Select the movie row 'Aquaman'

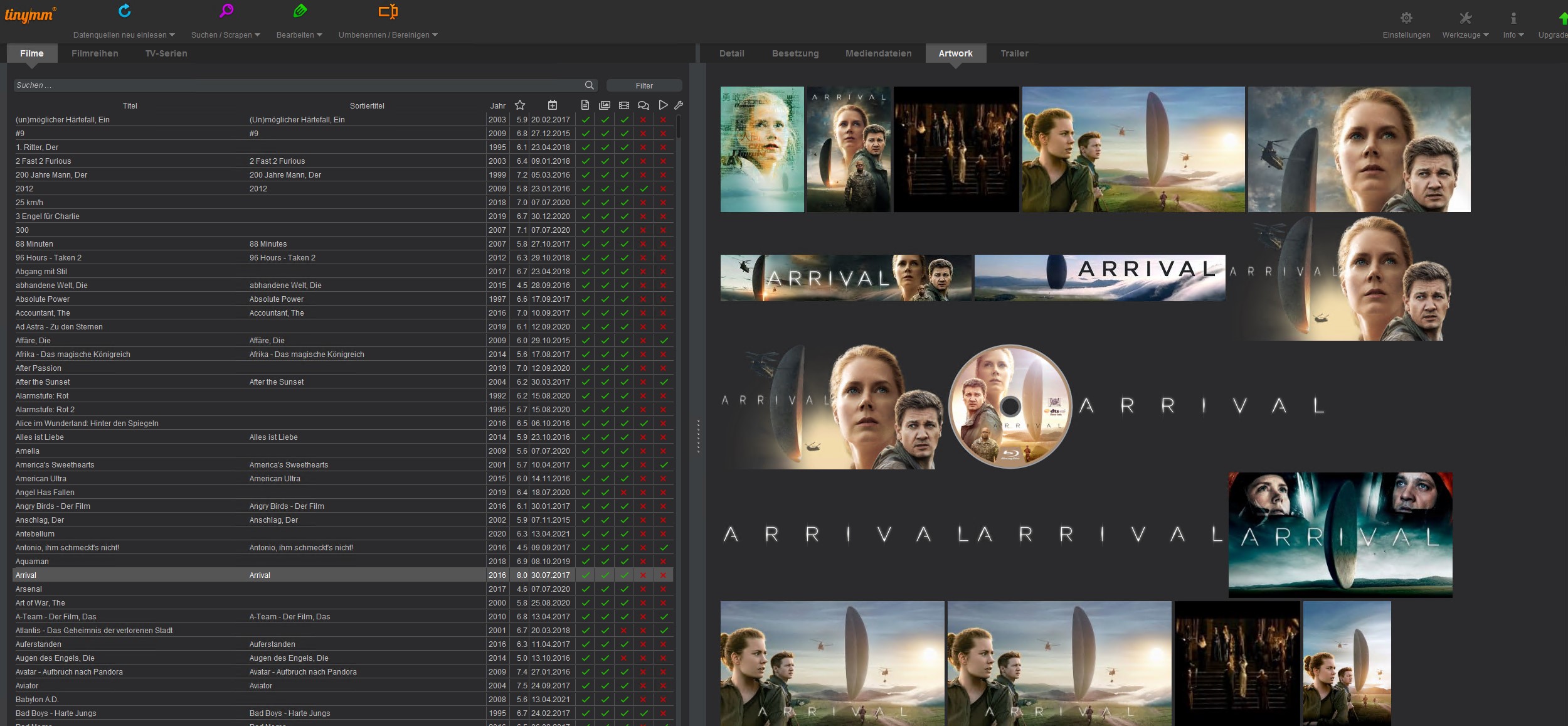pyautogui.click(x=343, y=562)
